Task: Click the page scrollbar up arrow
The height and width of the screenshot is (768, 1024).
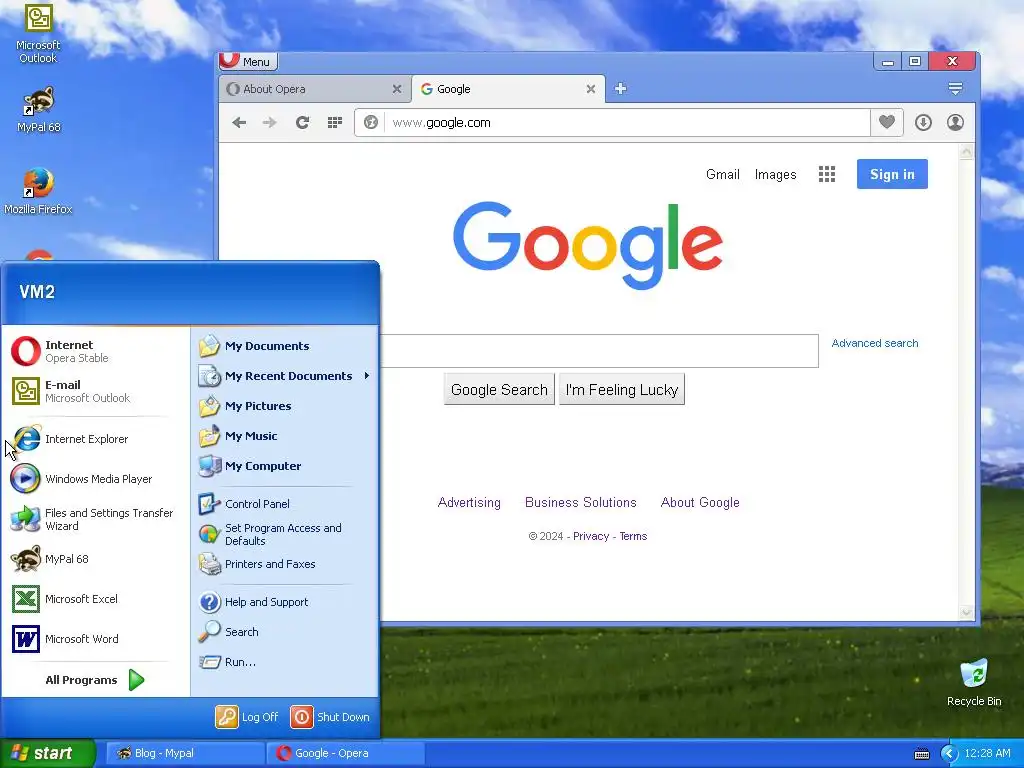Action: point(967,152)
